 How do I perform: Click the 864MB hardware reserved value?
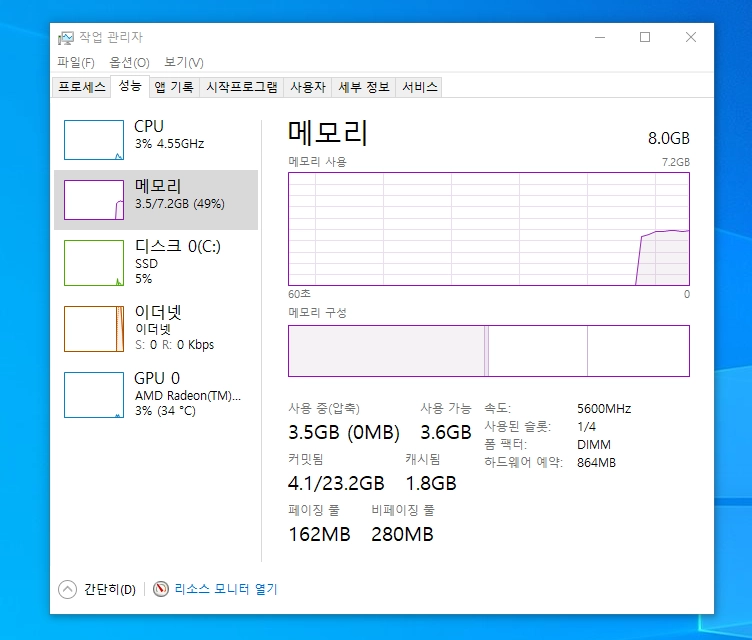pos(596,462)
